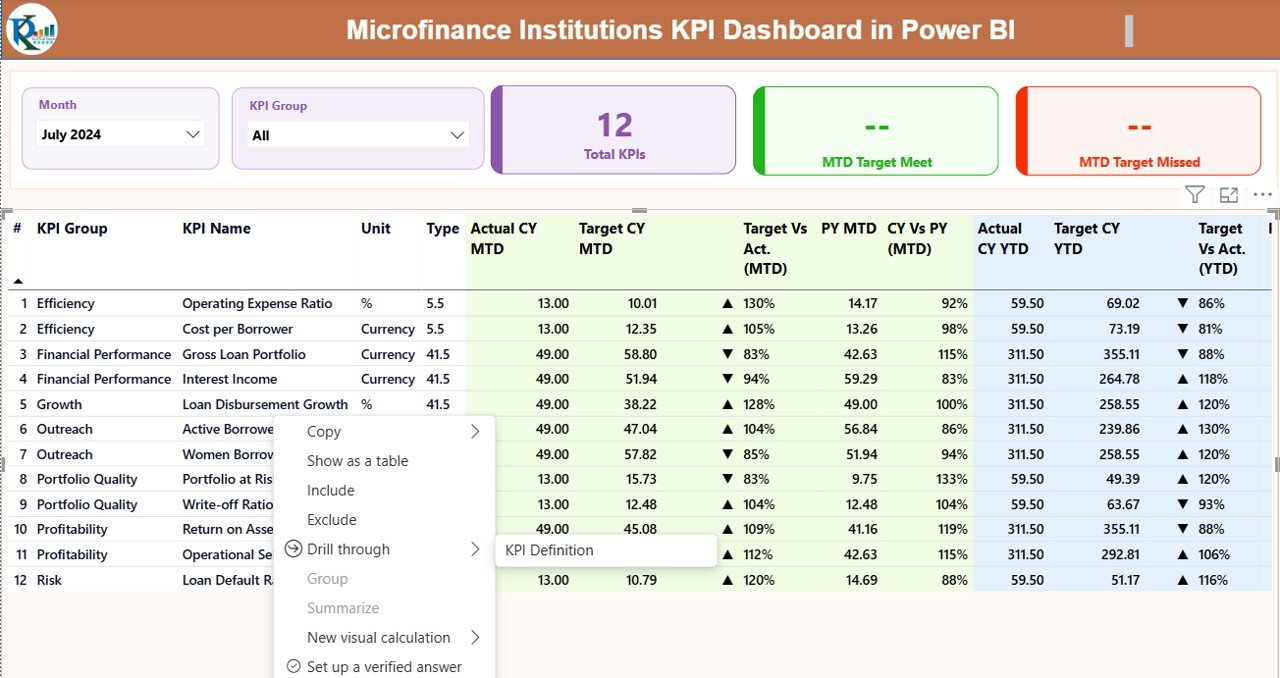Select Show as a table from the menu

click(x=358, y=461)
